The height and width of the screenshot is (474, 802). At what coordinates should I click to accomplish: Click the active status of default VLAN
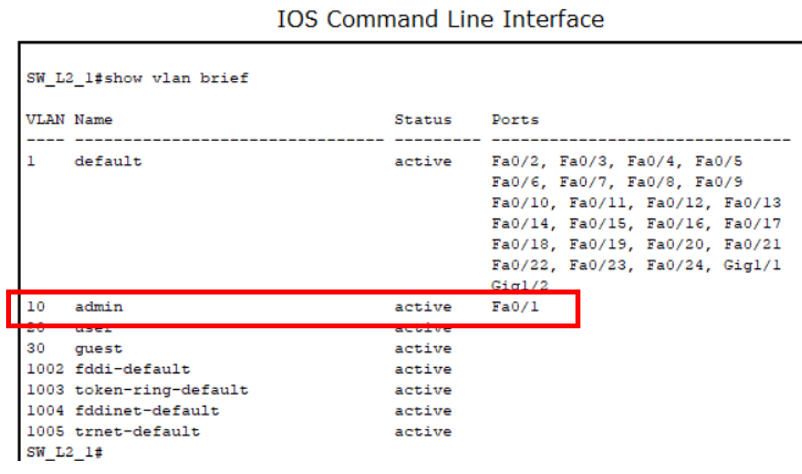pyautogui.click(x=423, y=161)
